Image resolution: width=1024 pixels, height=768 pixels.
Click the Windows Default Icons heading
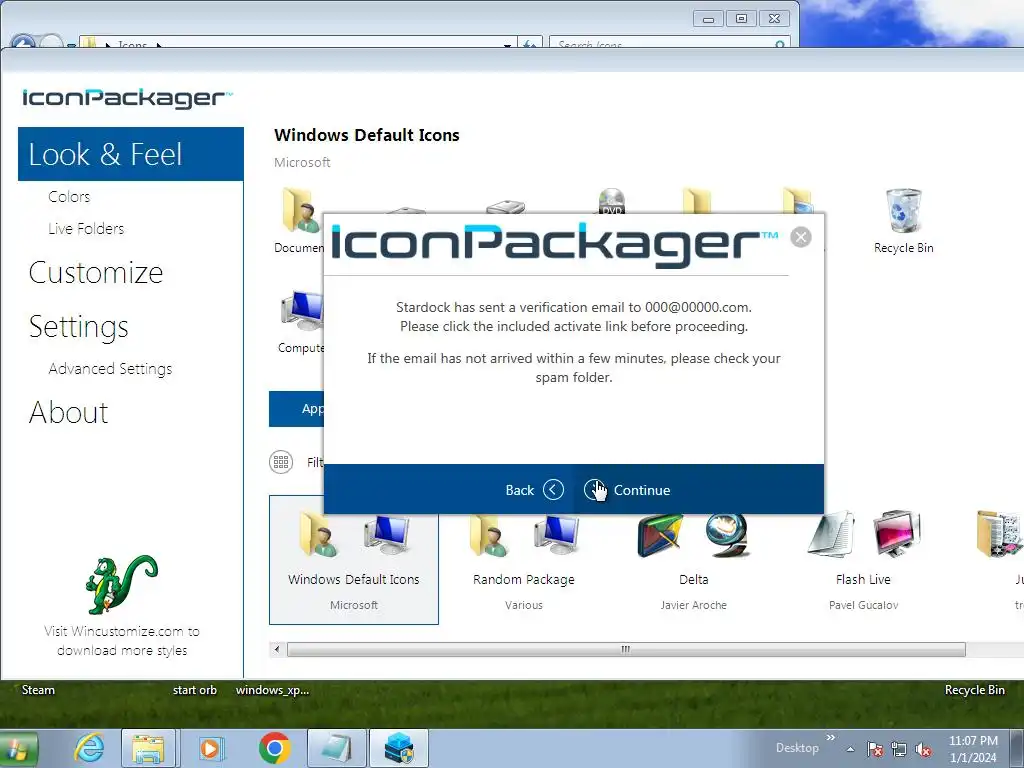tap(366, 135)
